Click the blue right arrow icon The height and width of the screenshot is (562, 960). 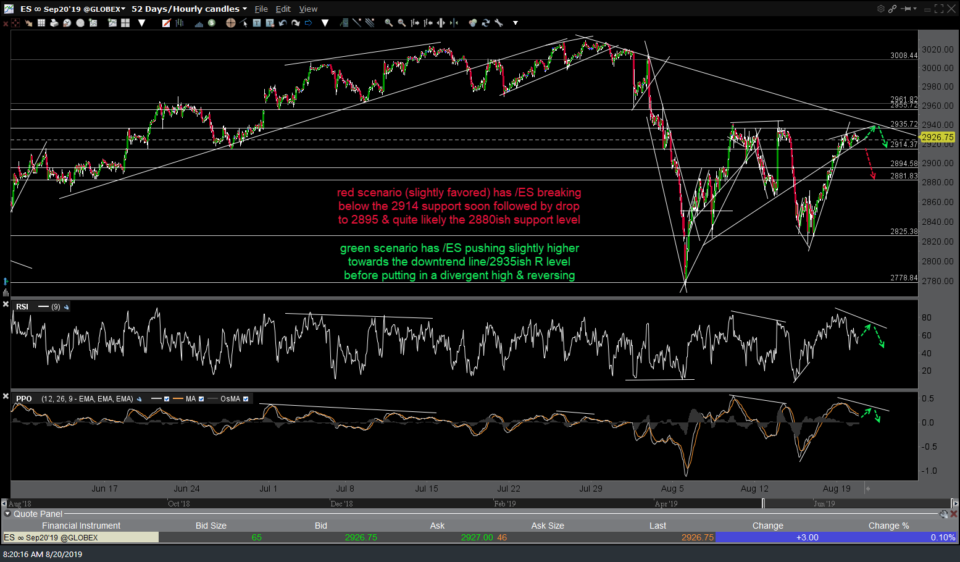(x=309, y=23)
